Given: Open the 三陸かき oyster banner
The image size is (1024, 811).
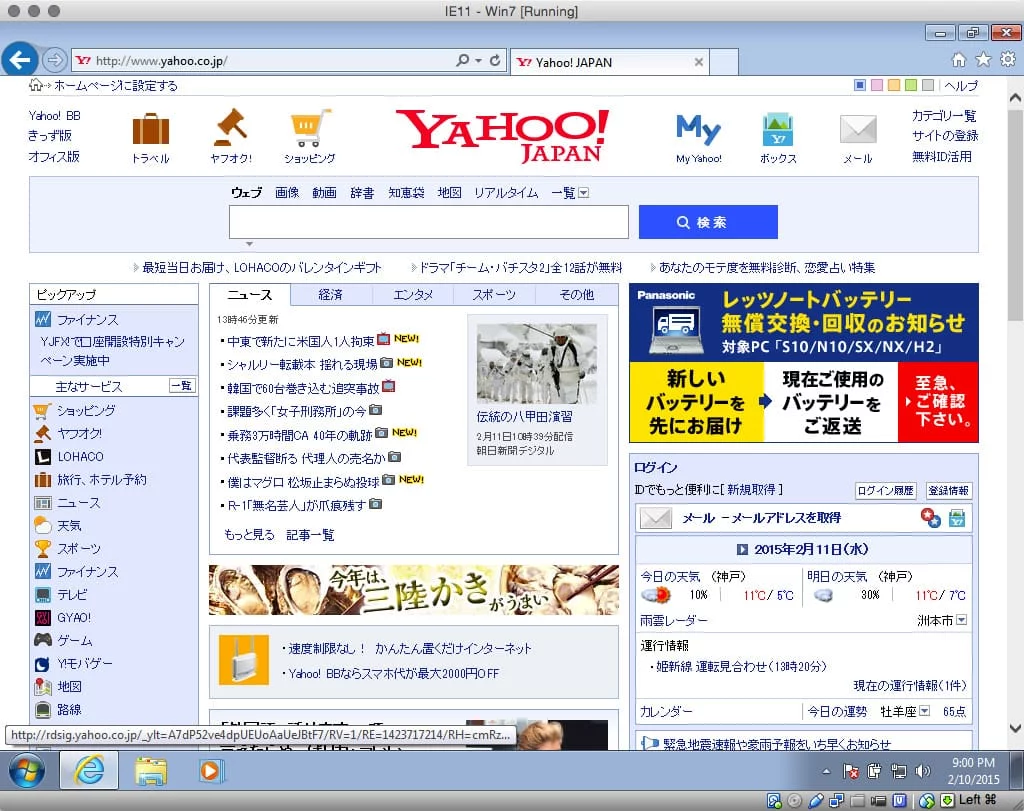Looking at the screenshot, I should (x=413, y=590).
